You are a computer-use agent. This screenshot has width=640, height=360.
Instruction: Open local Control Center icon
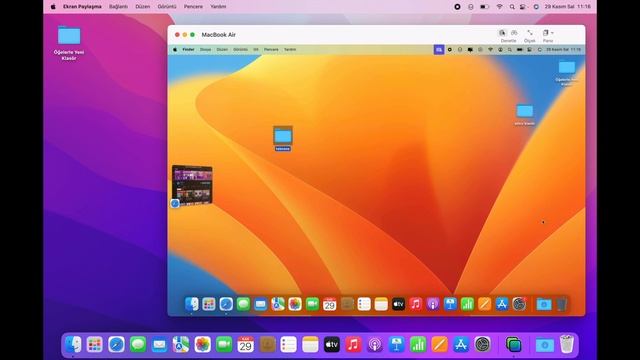[523, 7]
